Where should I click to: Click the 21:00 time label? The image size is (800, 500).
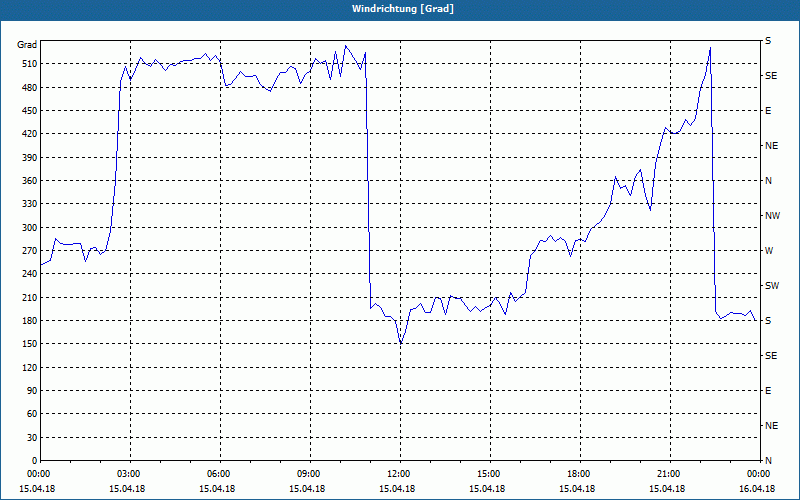(667, 474)
